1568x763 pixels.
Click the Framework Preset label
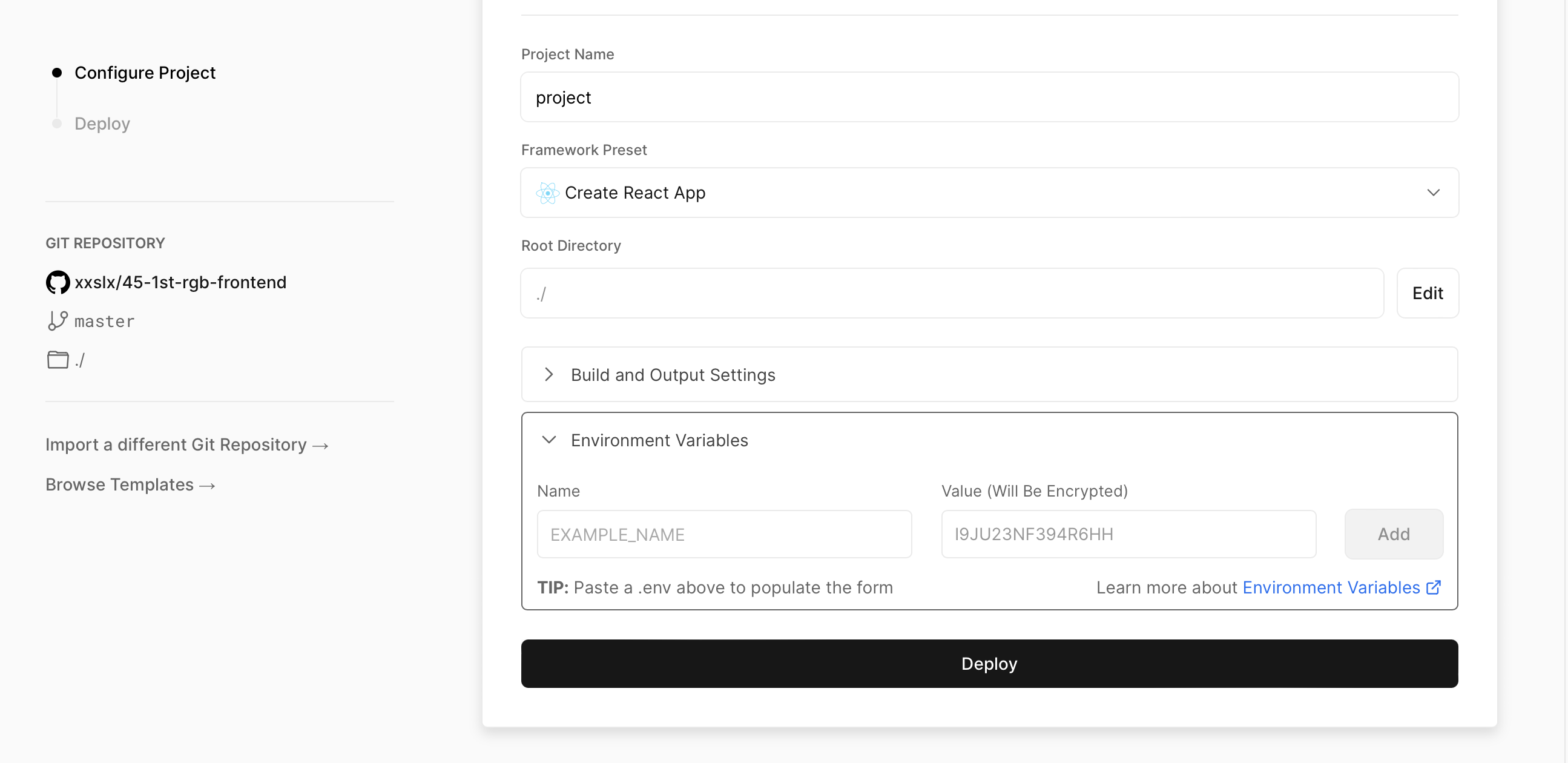pyautogui.click(x=584, y=150)
